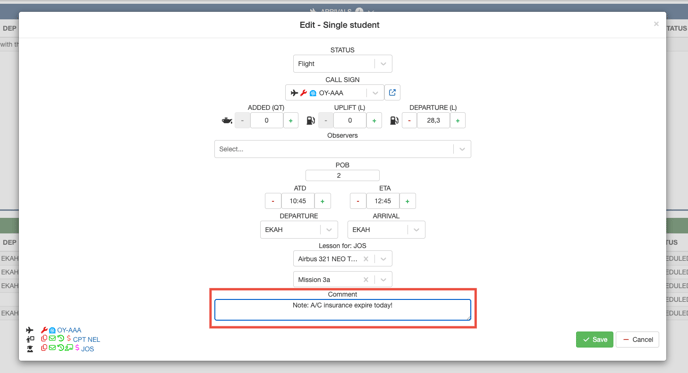Screen dimensions: 688x373
Task: Click the red dollar icon in the CPT NEL row
Action: pos(69,338)
